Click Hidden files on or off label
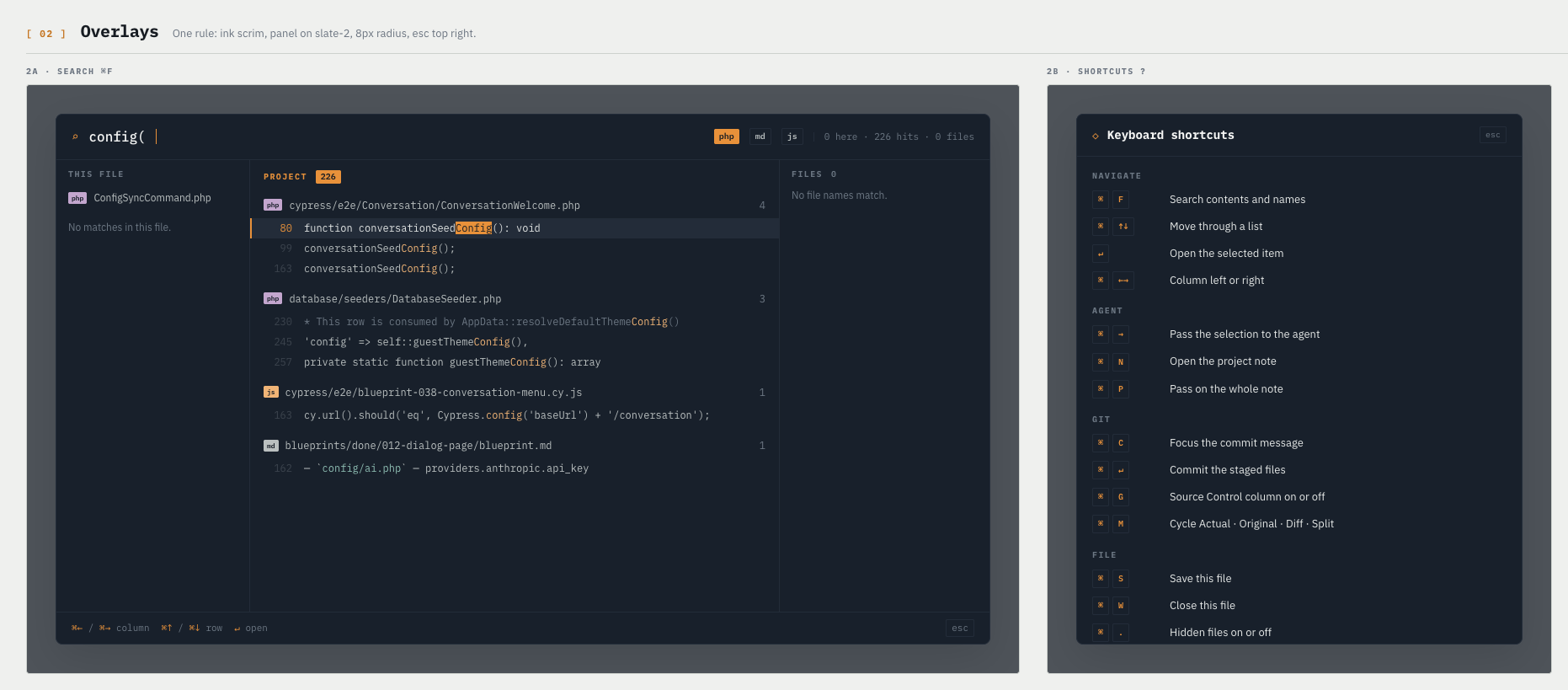Image resolution: width=1568 pixels, height=690 pixels. (x=1220, y=633)
